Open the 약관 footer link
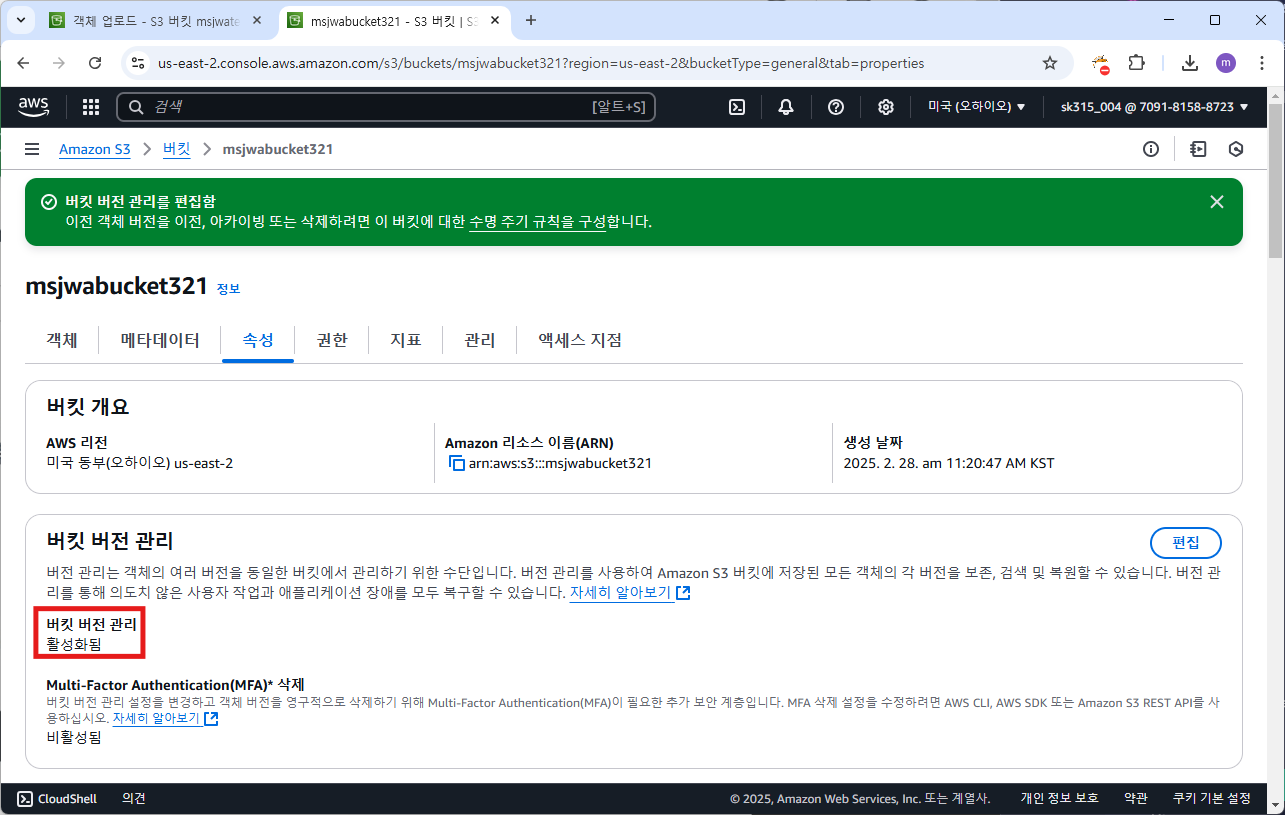This screenshot has width=1285, height=815. click(1136, 798)
